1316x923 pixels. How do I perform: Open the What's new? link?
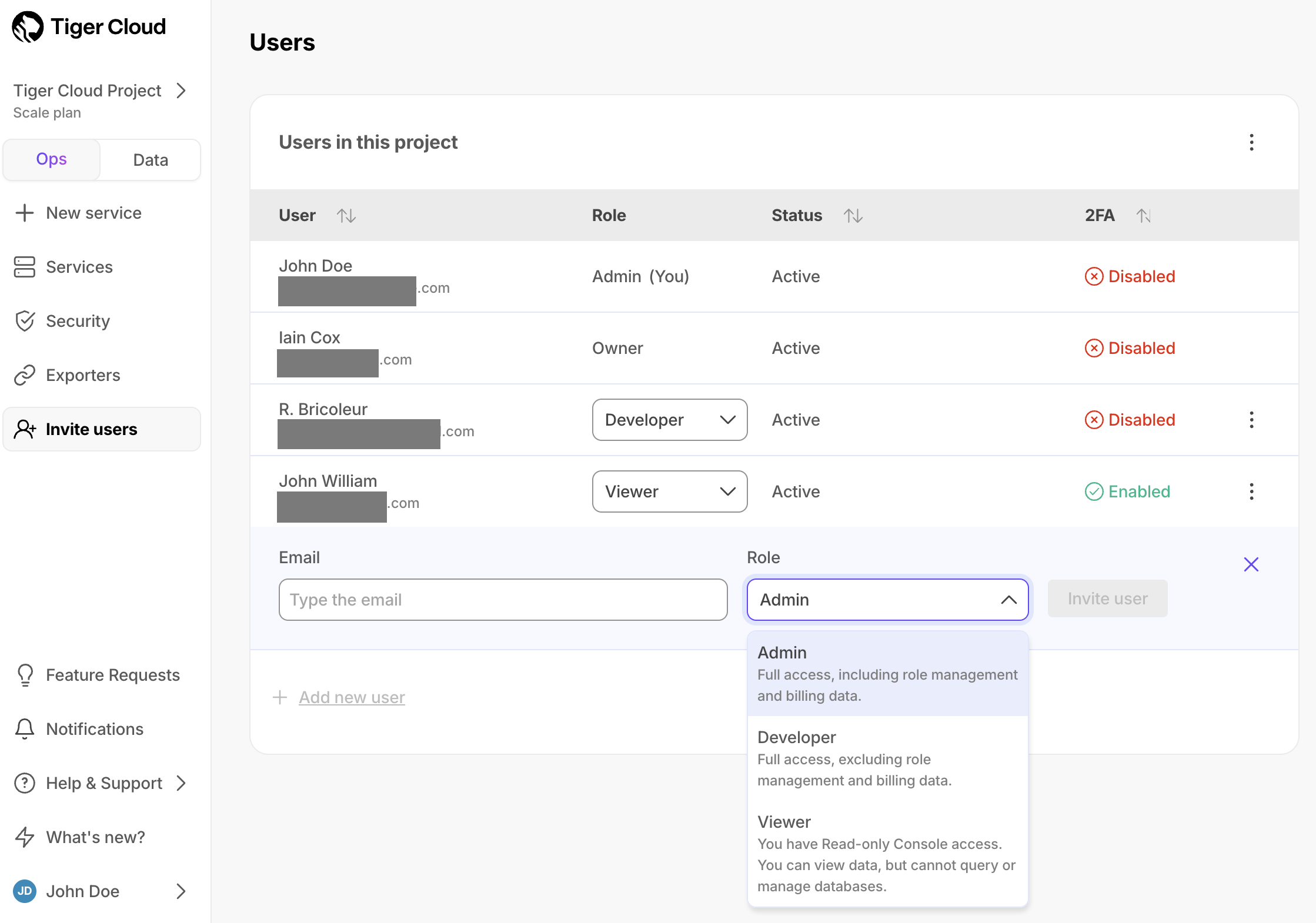click(x=95, y=837)
